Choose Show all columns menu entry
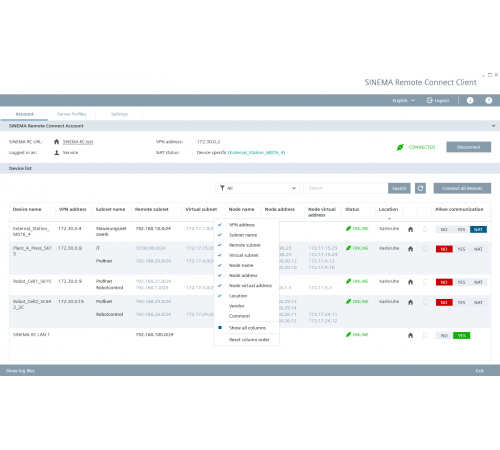This screenshot has height=450, width=500. pos(246,328)
